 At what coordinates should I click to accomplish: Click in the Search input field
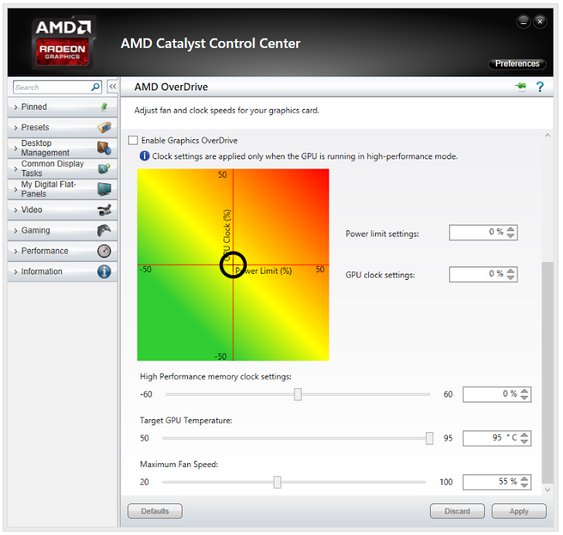tap(52, 87)
